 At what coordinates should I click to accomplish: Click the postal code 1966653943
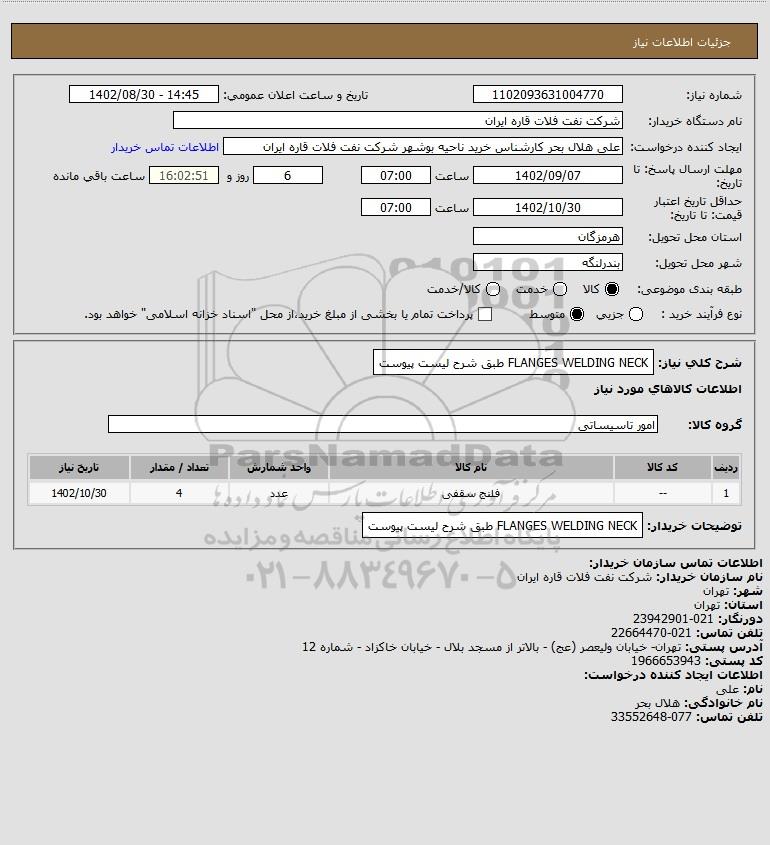click(666, 661)
